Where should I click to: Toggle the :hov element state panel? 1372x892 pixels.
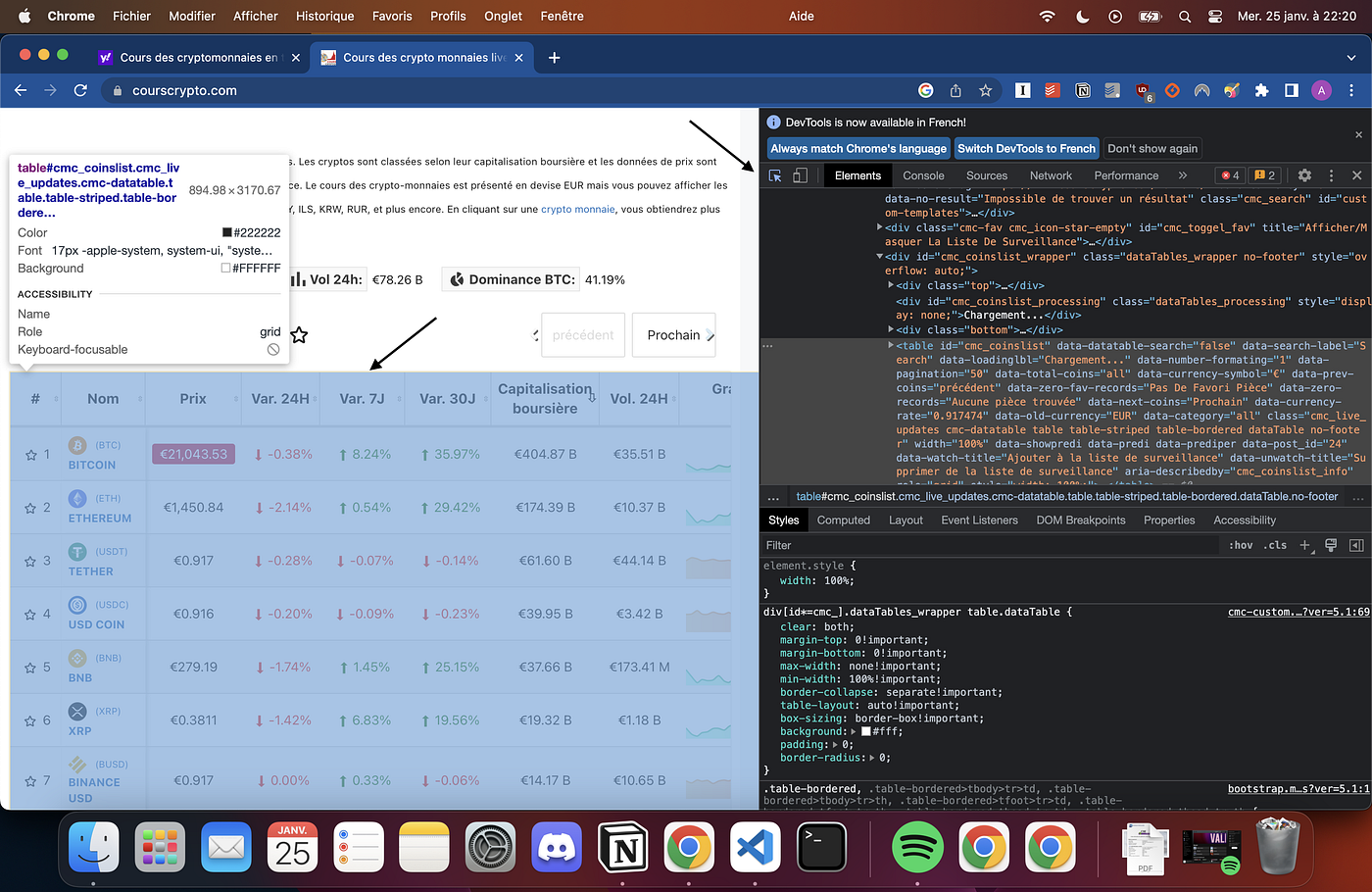[1240, 545]
